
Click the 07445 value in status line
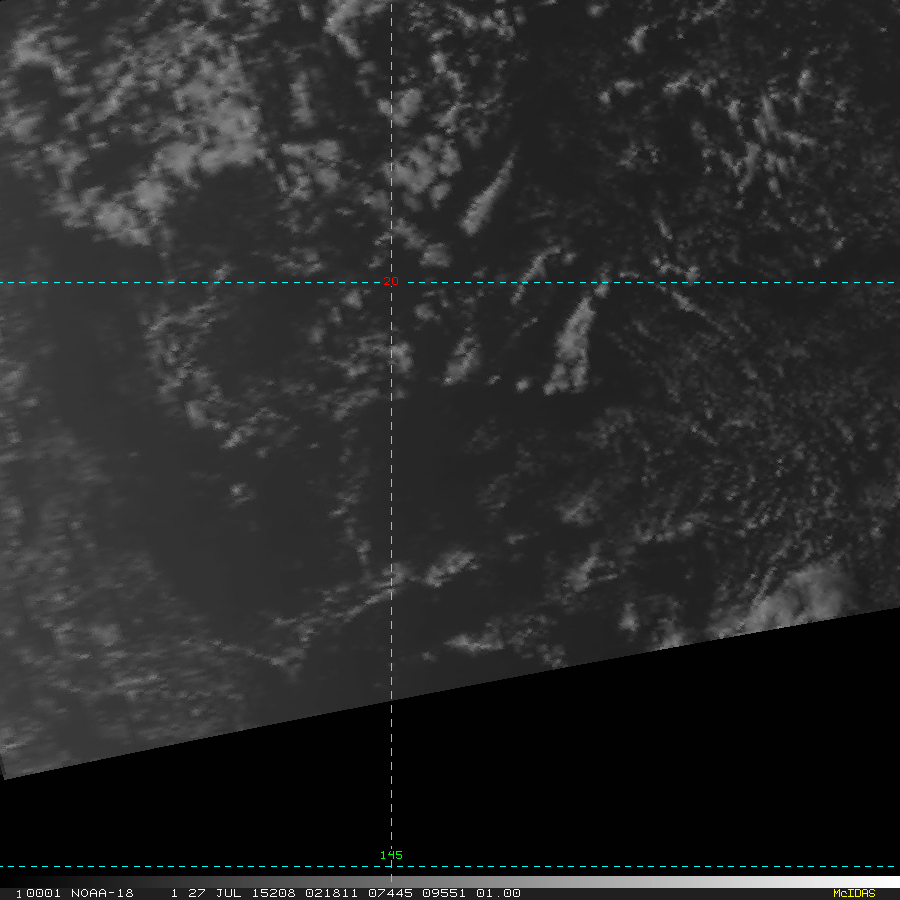point(360,893)
